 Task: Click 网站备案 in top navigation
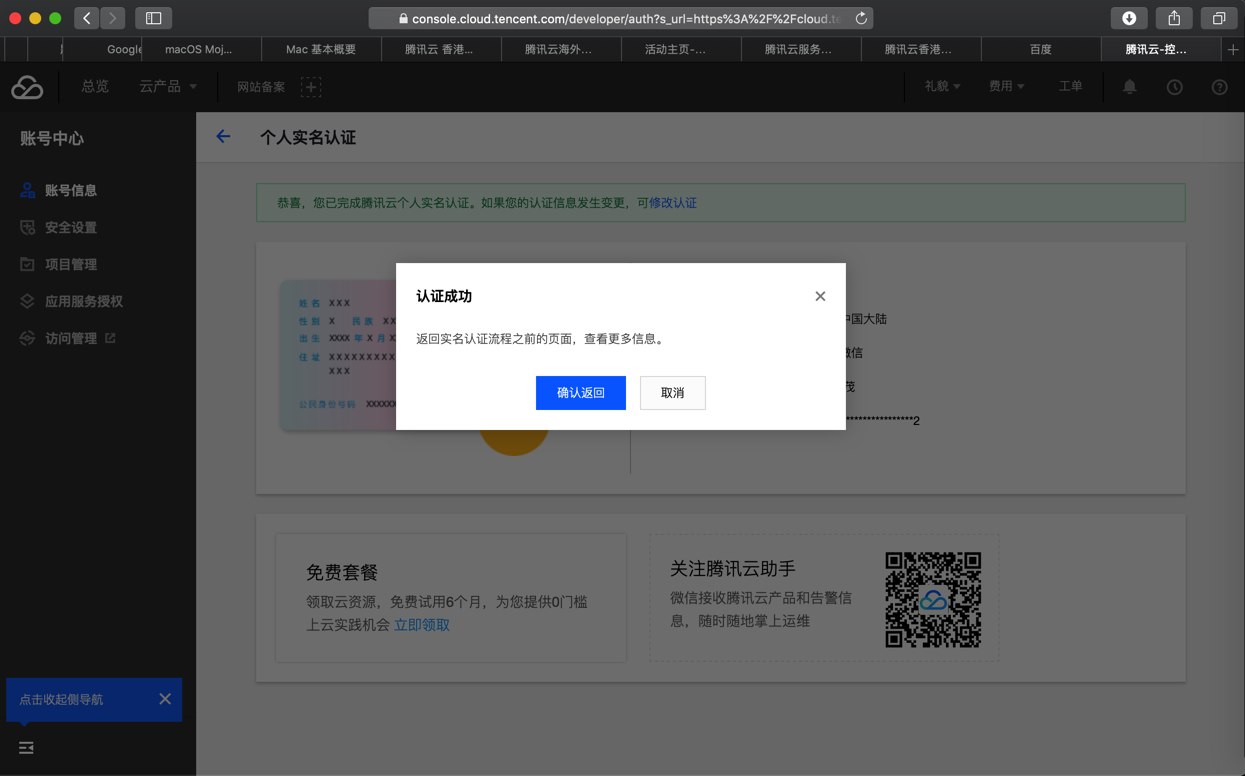pos(261,87)
